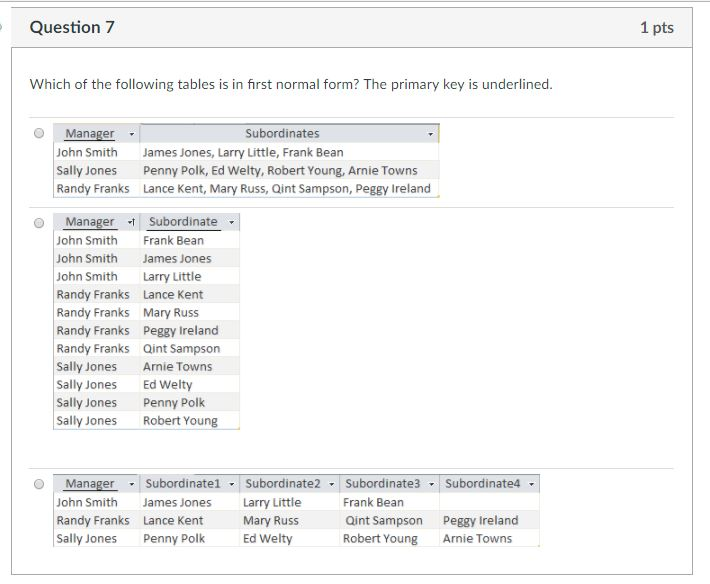Select the Peggy Ireland cell under Subordinate4
Screen dimensions: 710x584
pos(481,520)
